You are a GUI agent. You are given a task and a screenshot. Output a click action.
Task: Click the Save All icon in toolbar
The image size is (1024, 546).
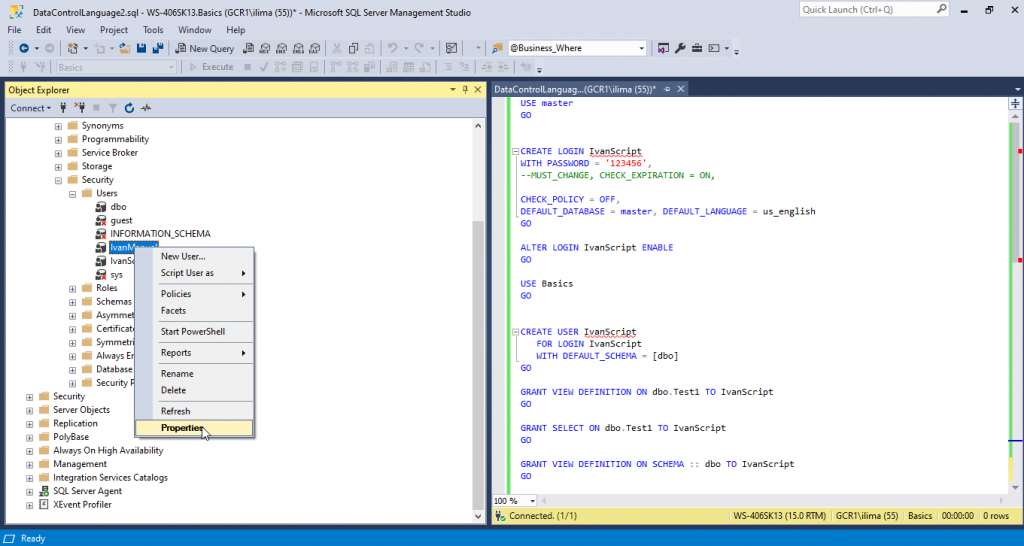pyautogui.click(x=157, y=48)
